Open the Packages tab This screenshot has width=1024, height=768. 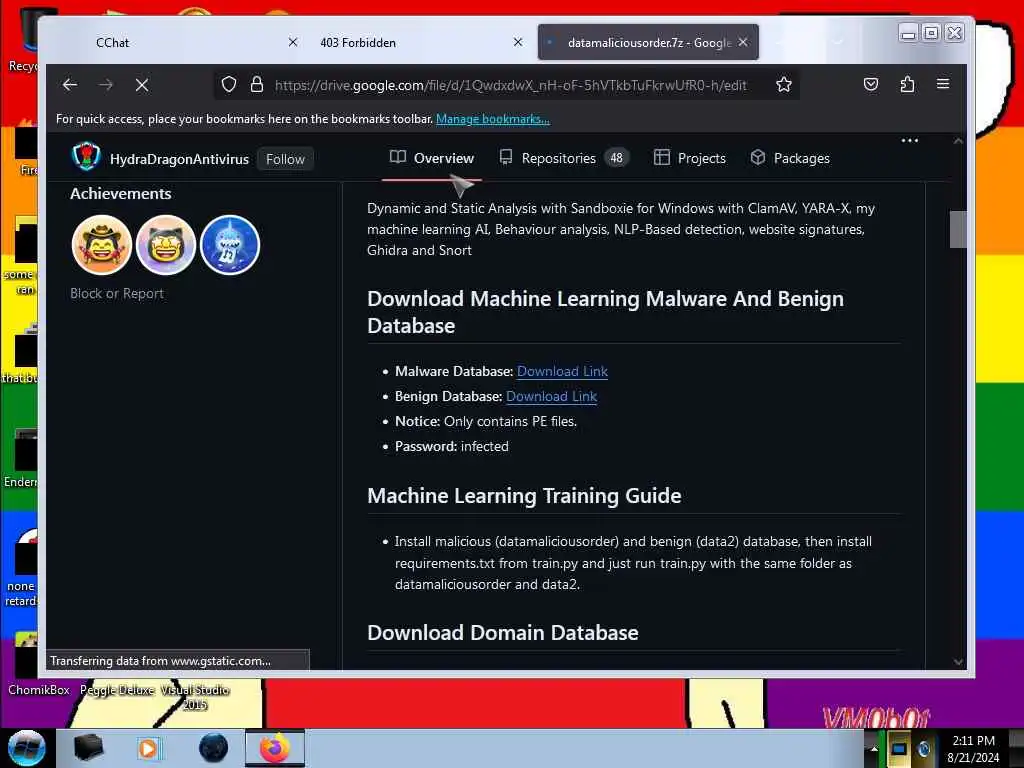[790, 158]
